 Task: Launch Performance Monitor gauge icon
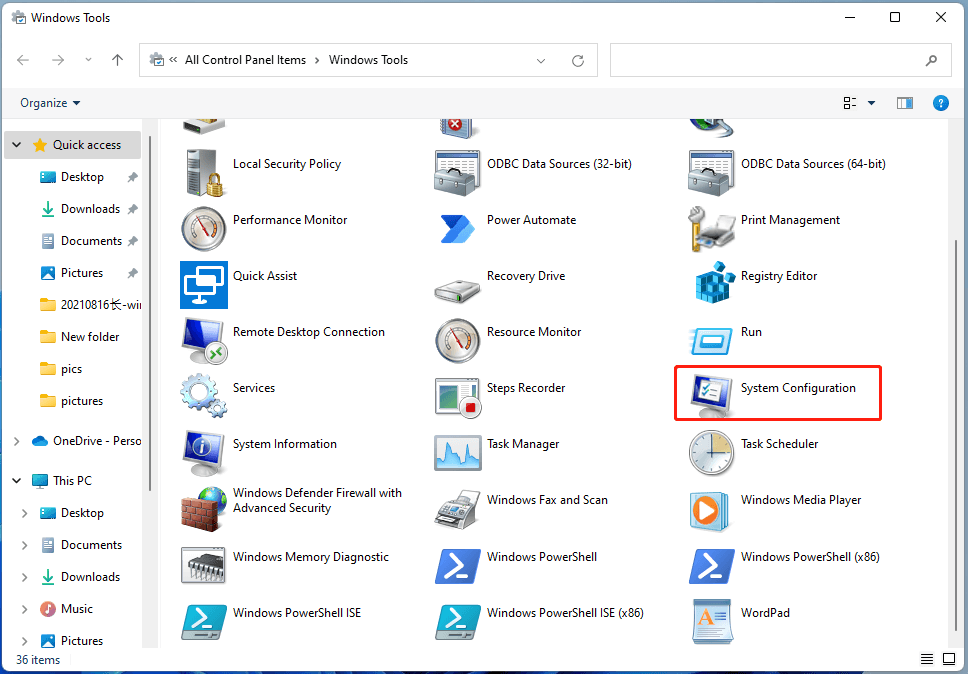click(204, 229)
